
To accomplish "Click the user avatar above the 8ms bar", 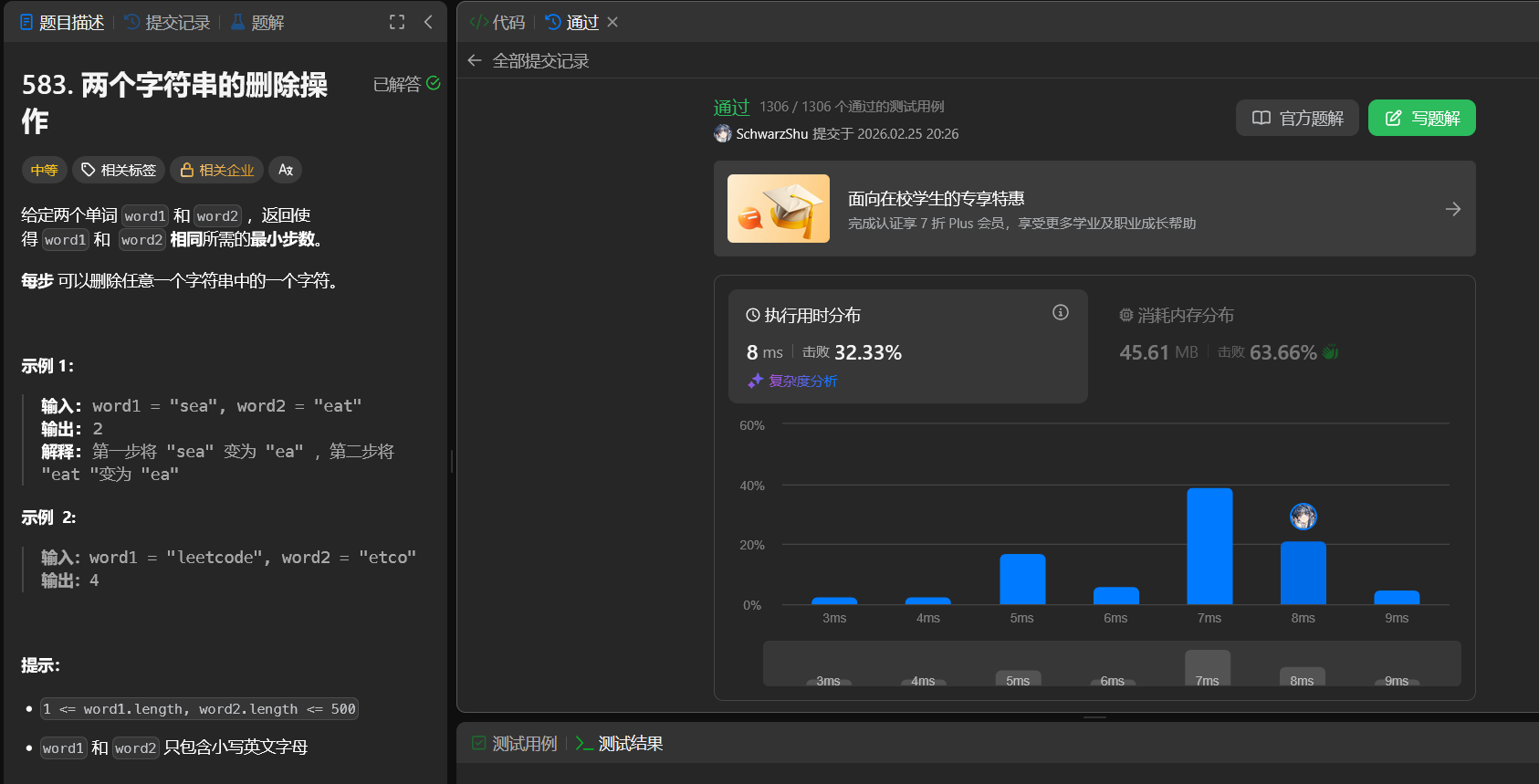I will [1303, 517].
